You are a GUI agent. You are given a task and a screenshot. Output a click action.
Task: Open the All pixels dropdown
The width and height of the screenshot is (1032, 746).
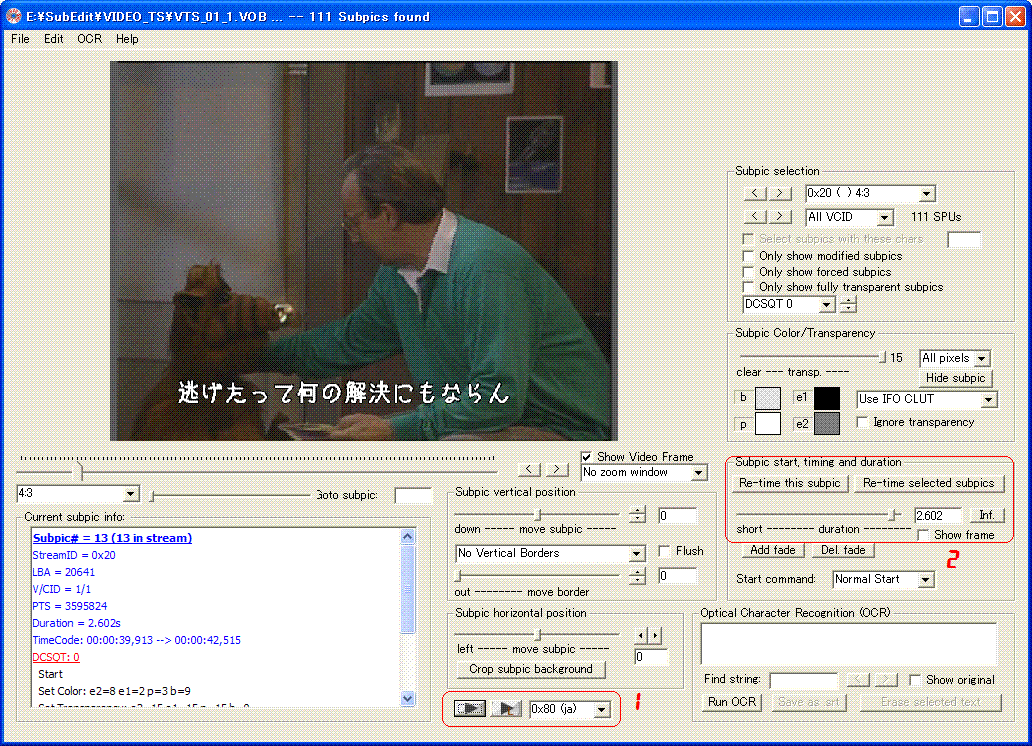(982, 358)
